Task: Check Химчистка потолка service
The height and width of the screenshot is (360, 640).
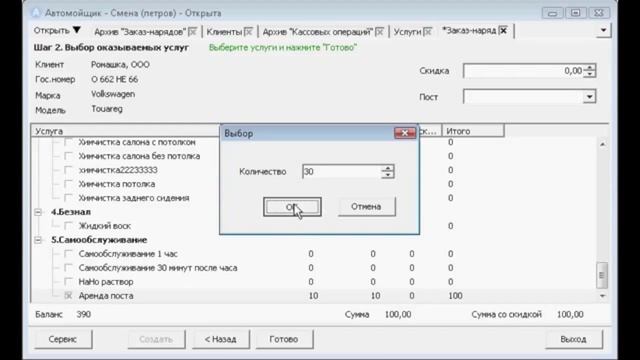Action: (69, 184)
